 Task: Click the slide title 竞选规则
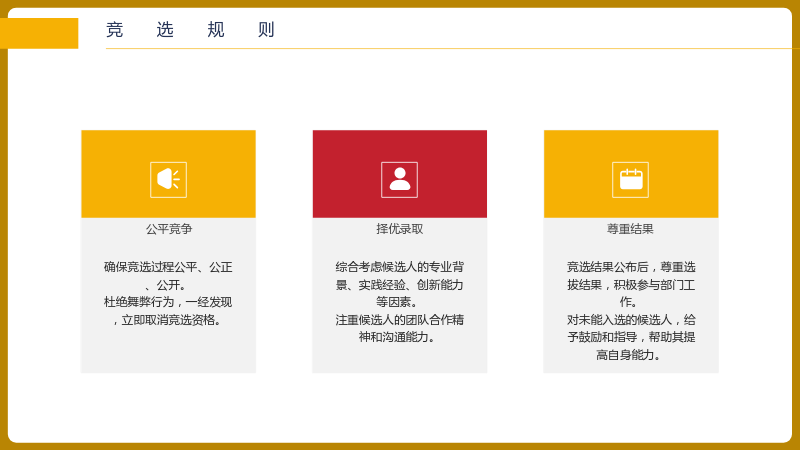[190, 30]
